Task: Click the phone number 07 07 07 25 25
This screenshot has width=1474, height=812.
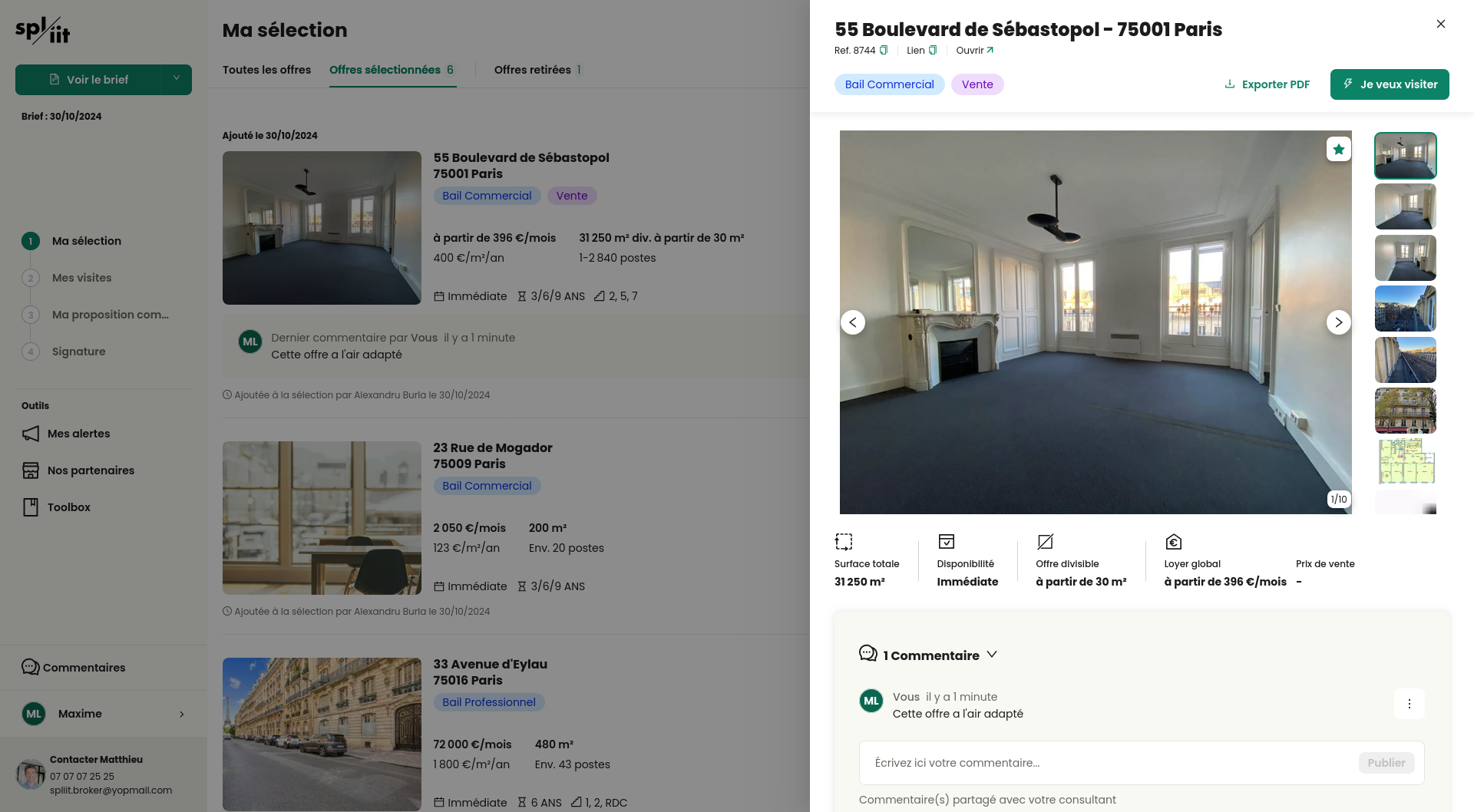Action: tap(82, 777)
